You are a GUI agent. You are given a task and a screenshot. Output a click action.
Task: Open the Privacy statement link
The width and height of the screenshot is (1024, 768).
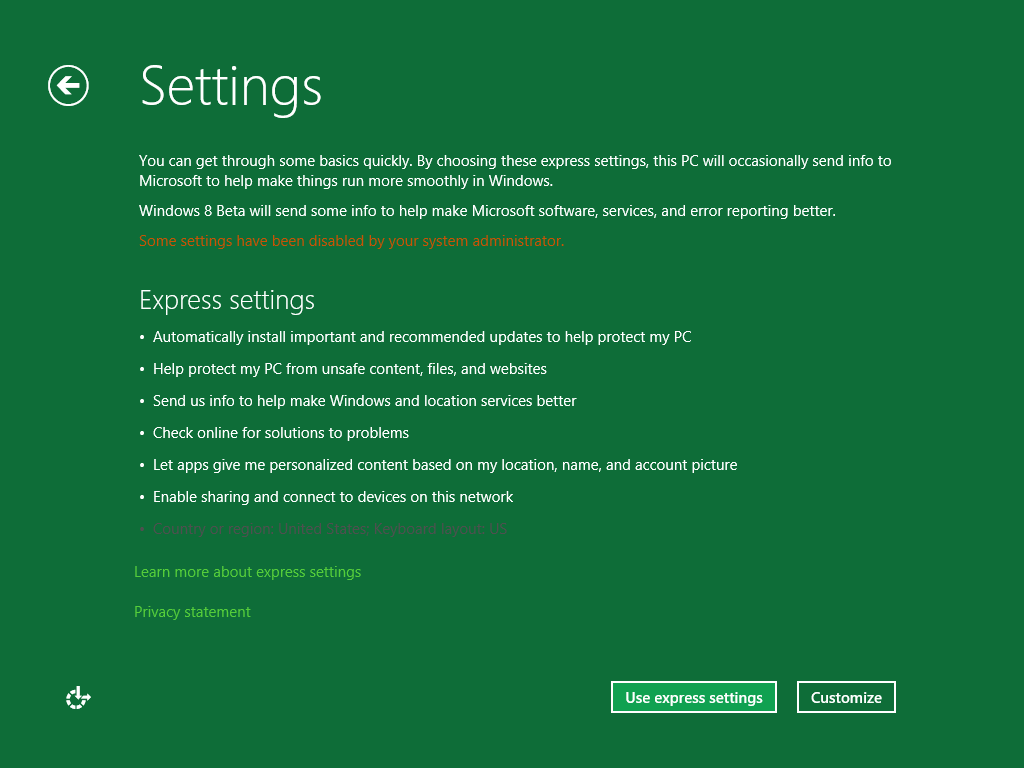[x=192, y=612]
